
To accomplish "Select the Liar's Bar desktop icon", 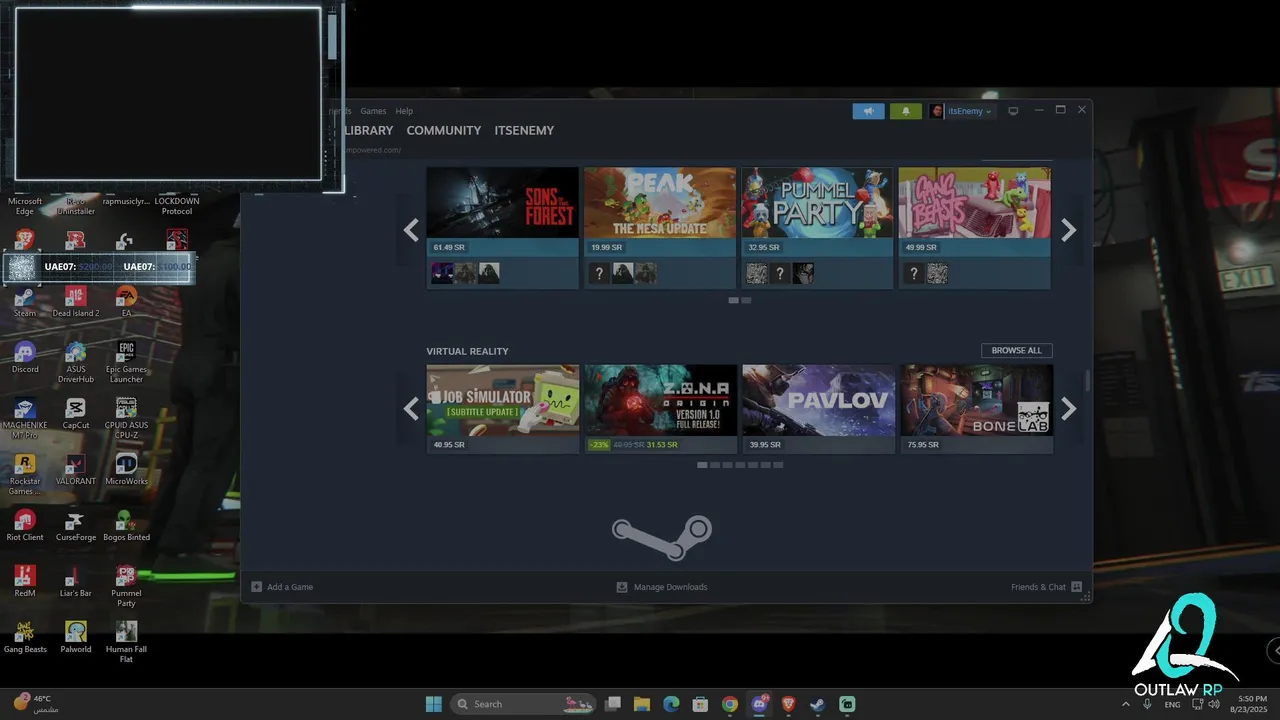I will click(75, 581).
